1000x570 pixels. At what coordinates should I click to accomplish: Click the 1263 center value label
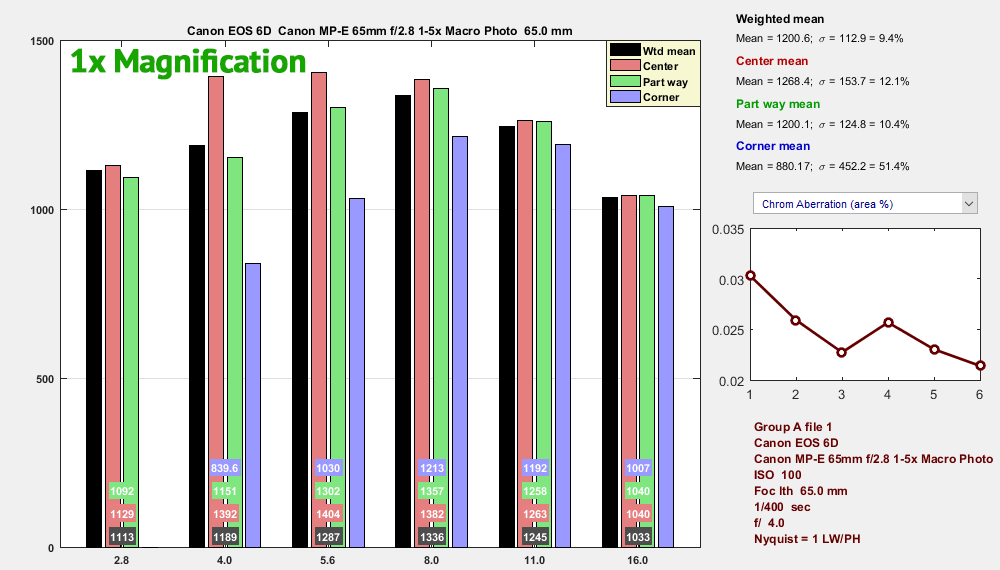[535, 514]
